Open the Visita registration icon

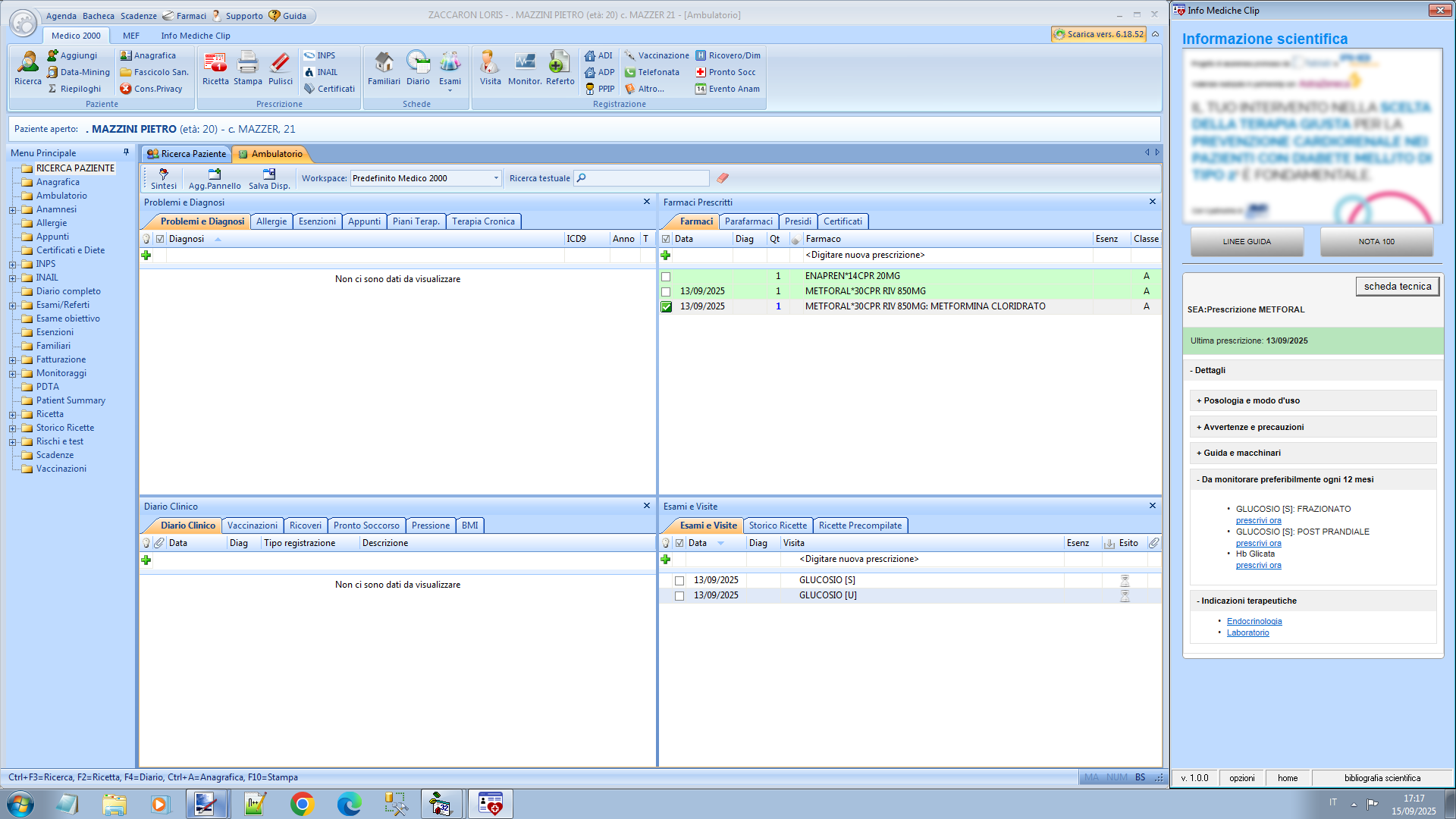(x=490, y=68)
